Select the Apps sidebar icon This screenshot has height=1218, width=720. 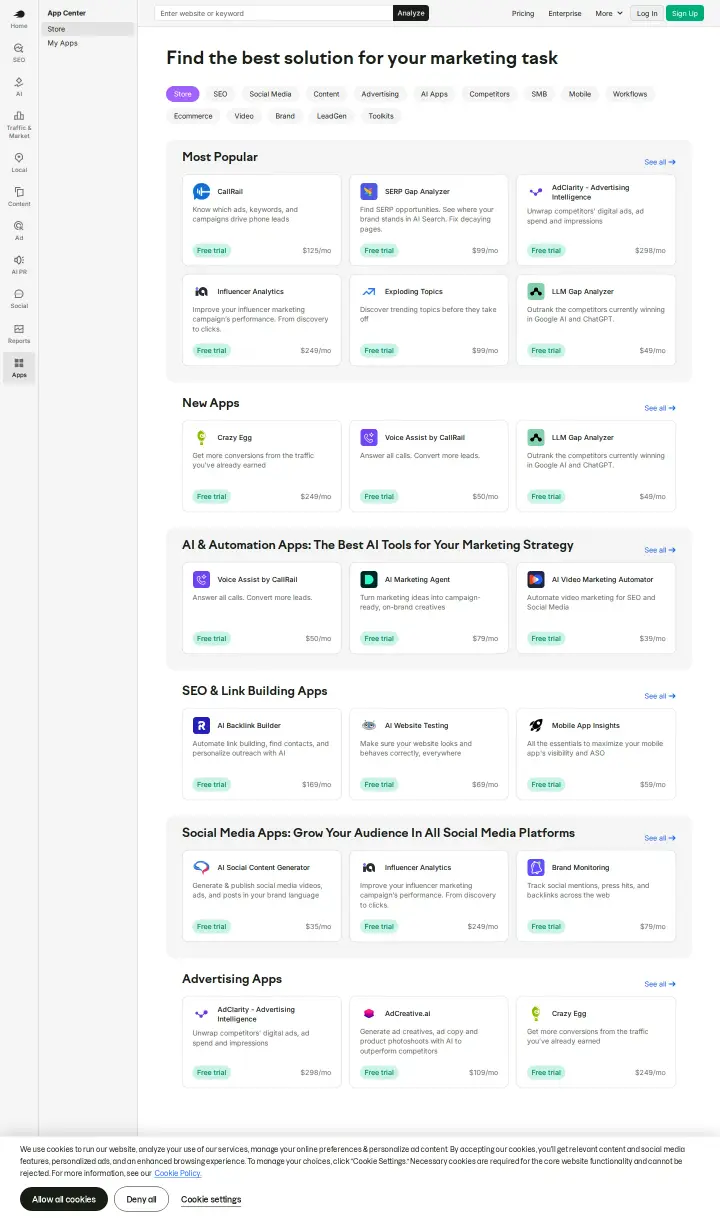tap(19, 367)
